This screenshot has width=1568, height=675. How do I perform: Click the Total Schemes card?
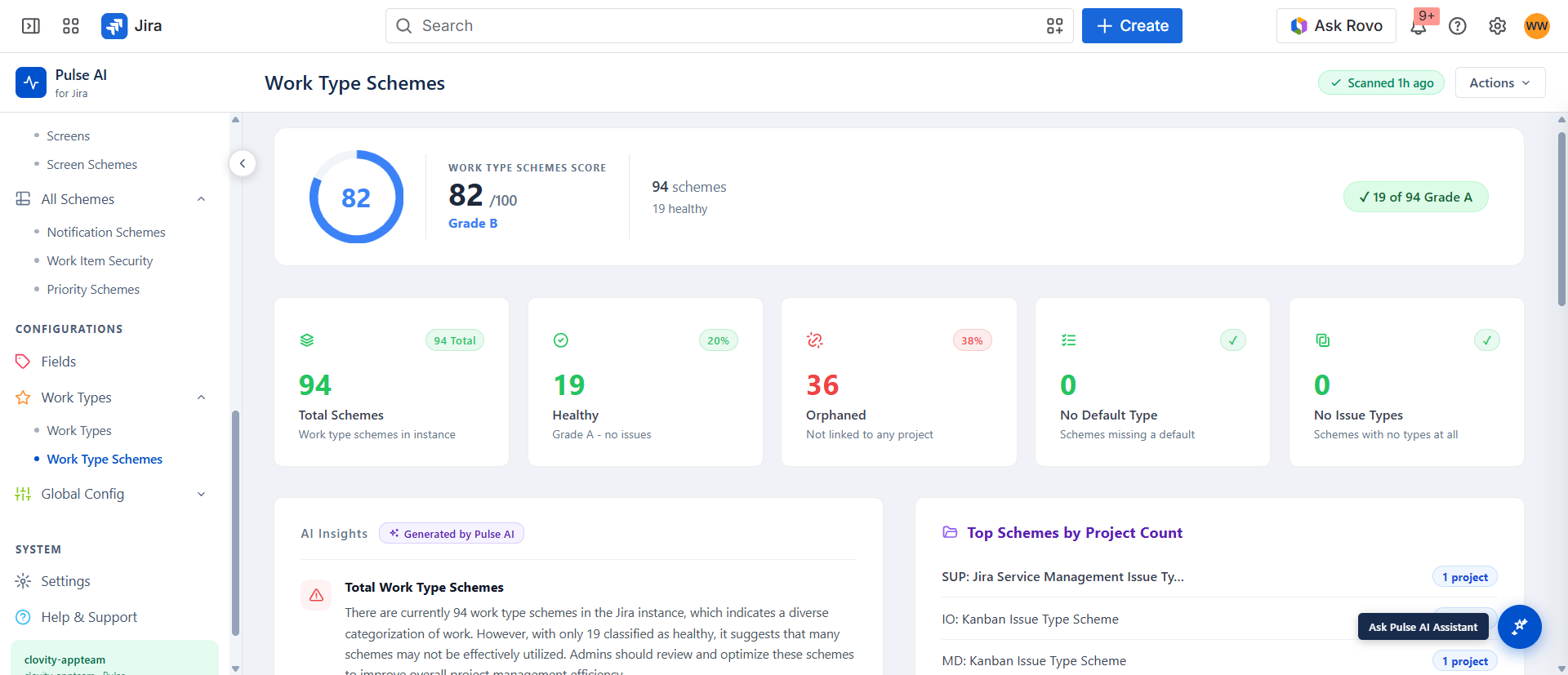click(391, 382)
